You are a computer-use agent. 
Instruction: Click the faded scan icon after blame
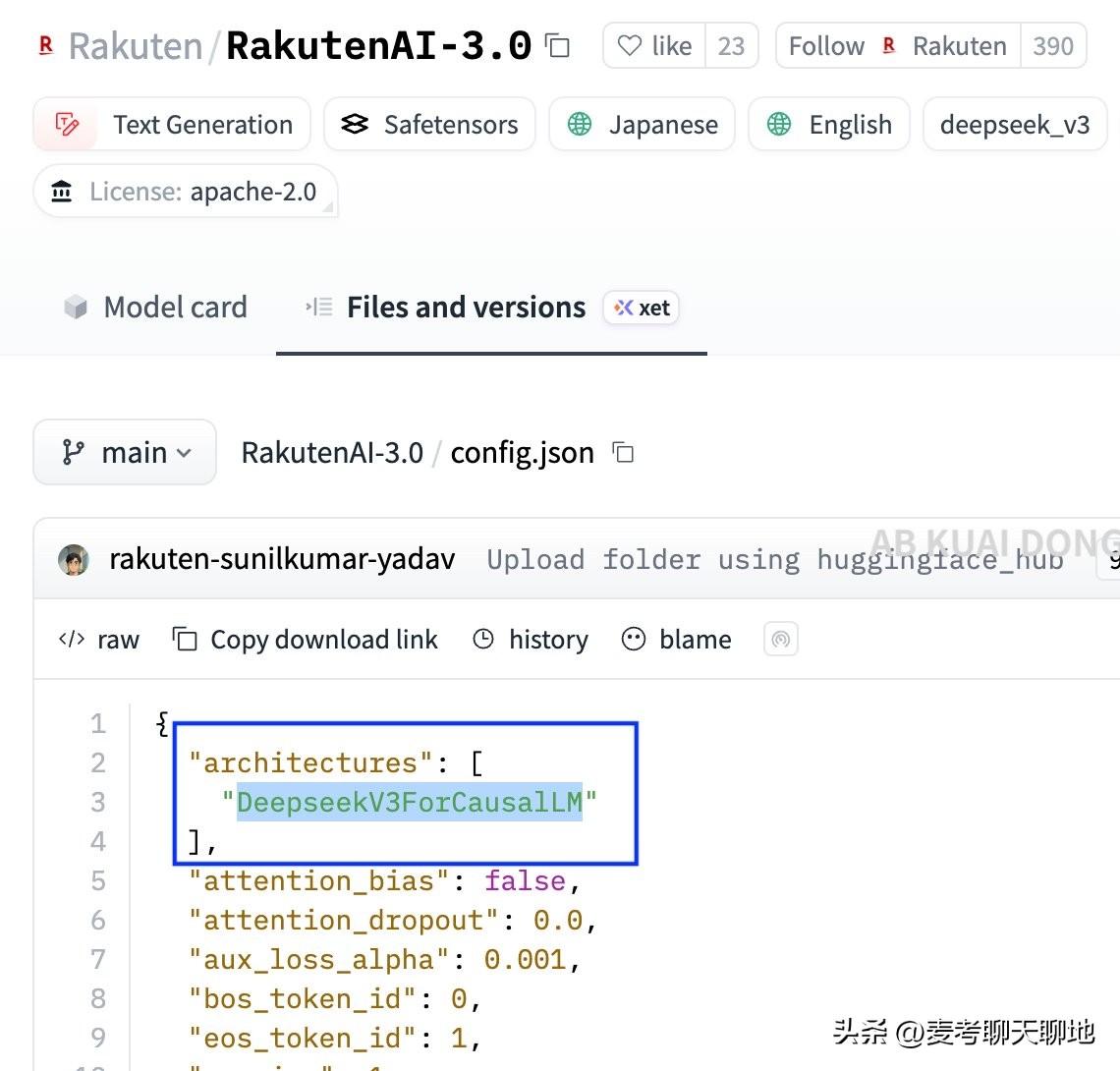coord(781,639)
